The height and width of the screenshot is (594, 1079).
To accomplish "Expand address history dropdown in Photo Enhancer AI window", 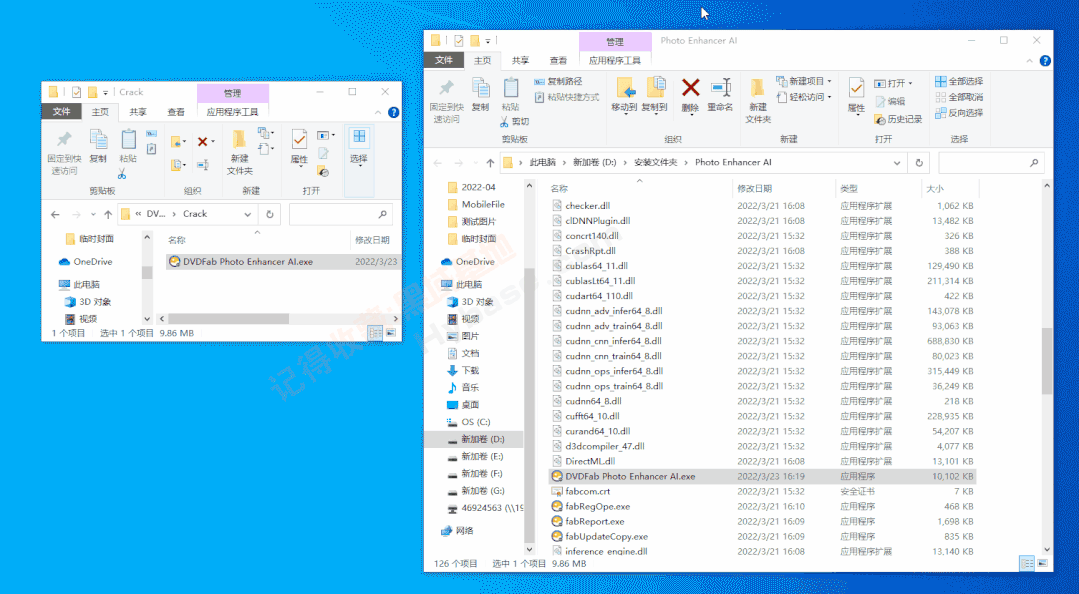I will click(x=897, y=163).
